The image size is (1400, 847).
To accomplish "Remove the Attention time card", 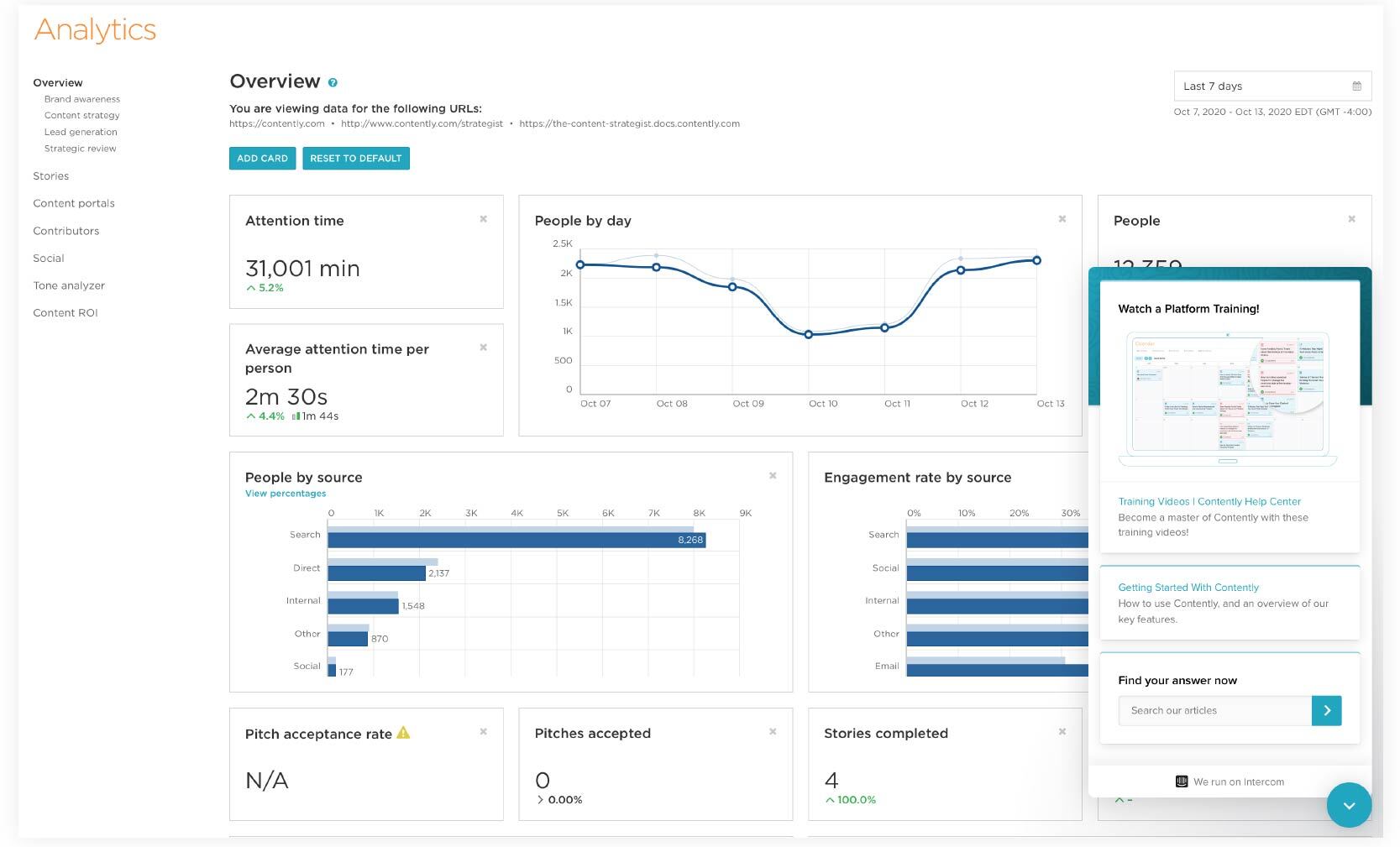I will pyautogui.click(x=483, y=219).
